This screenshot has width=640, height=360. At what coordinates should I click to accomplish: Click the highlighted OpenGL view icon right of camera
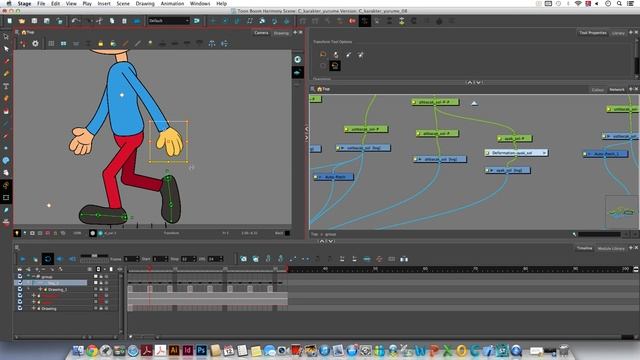click(298, 73)
